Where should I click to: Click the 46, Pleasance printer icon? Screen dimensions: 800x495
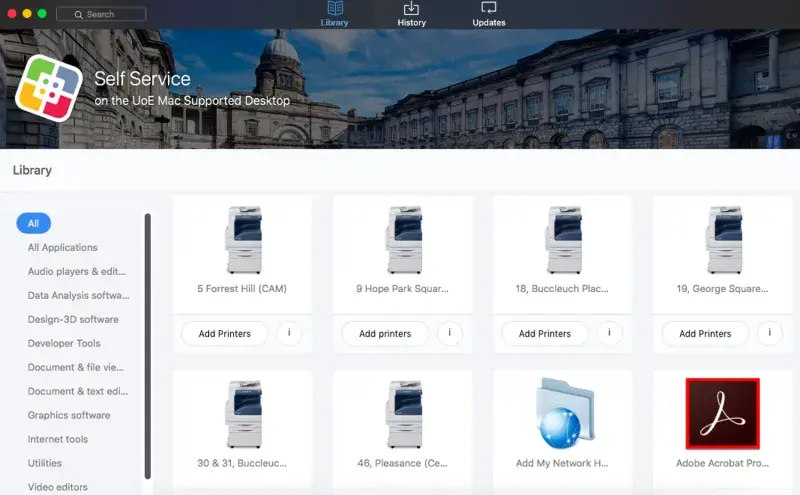pos(404,414)
